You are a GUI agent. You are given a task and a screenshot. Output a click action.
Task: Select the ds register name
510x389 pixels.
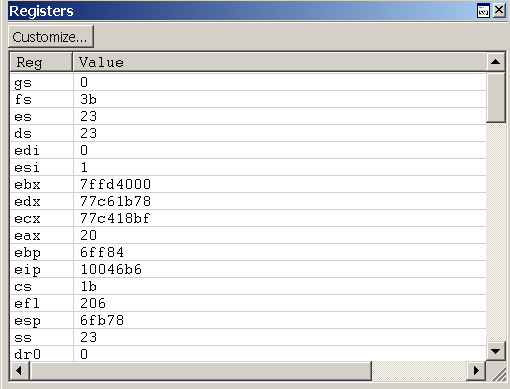(x=23, y=133)
